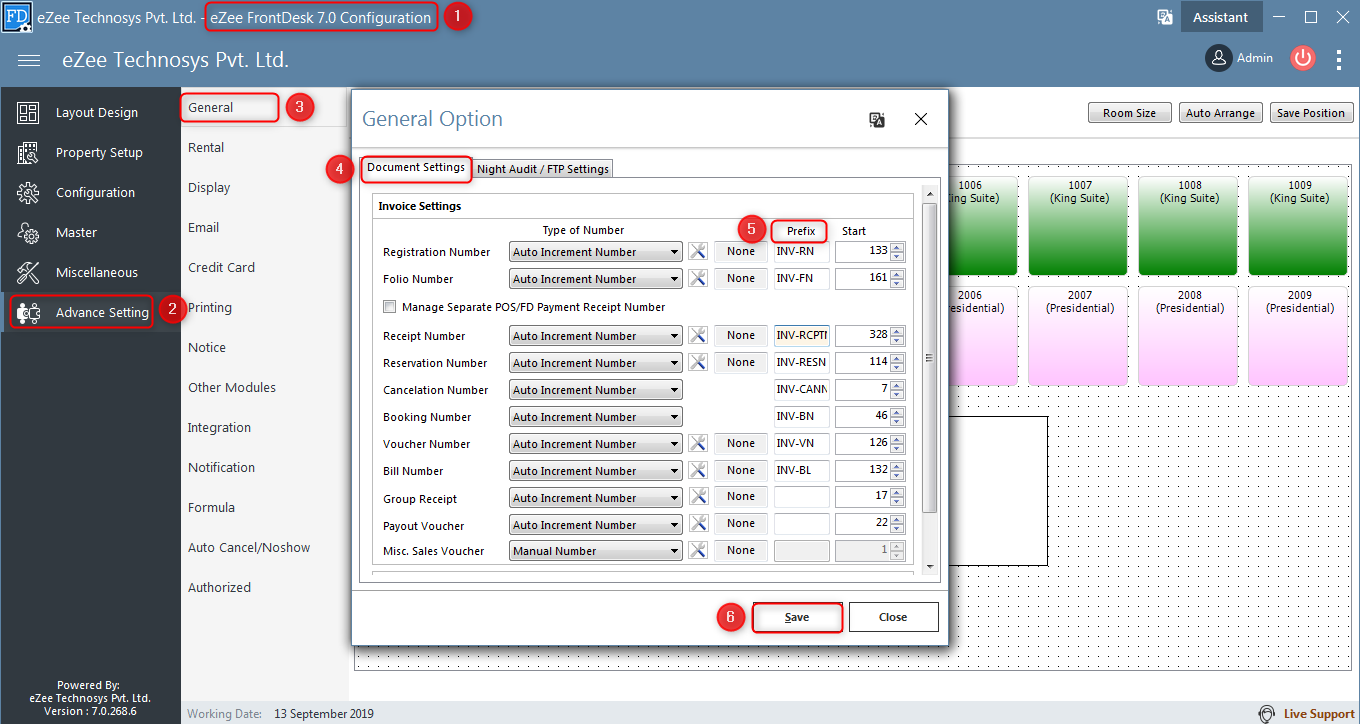Click Group Receipt settings tool icon
Screen dimensions: 1360x724
point(698,498)
